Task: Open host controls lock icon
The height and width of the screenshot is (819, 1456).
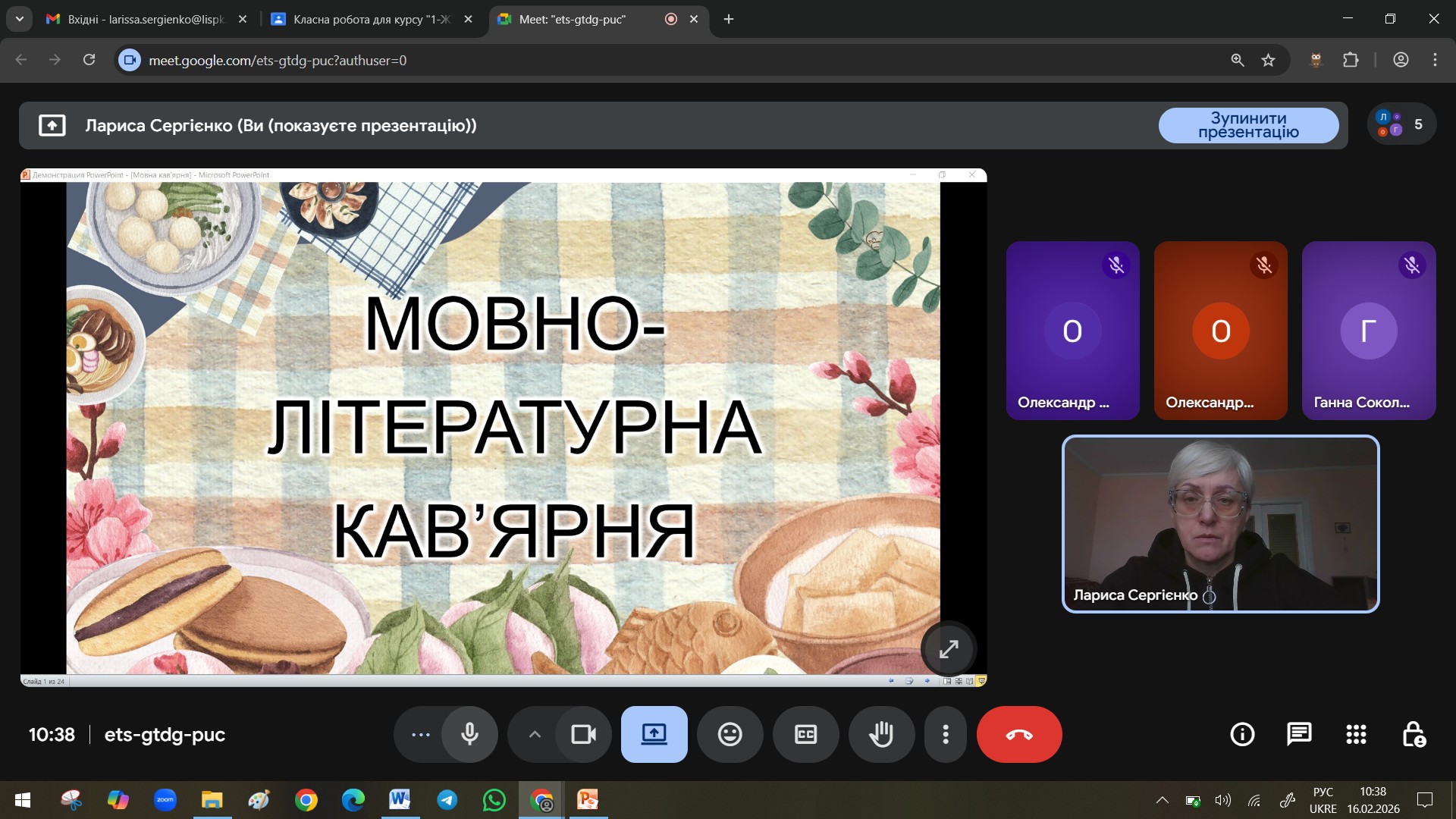Action: 1414,734
